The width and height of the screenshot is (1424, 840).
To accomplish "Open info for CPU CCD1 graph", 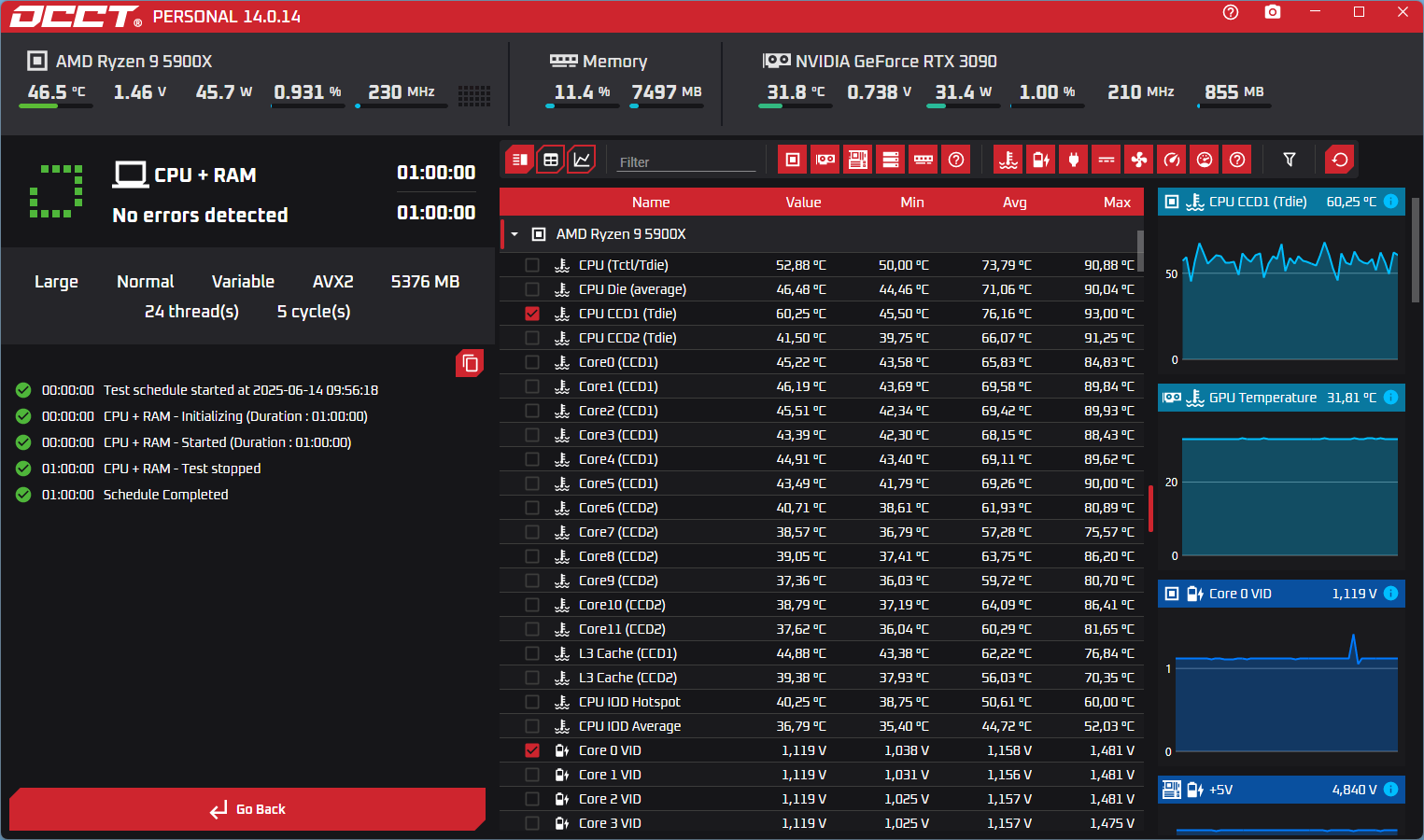I will click(x=1390, y=202).
